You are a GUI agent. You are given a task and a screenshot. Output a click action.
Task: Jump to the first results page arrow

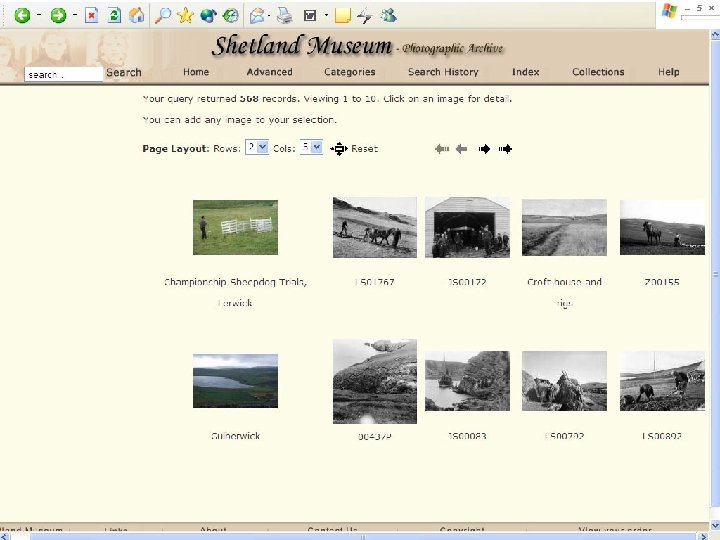click(x=442, y=149)
